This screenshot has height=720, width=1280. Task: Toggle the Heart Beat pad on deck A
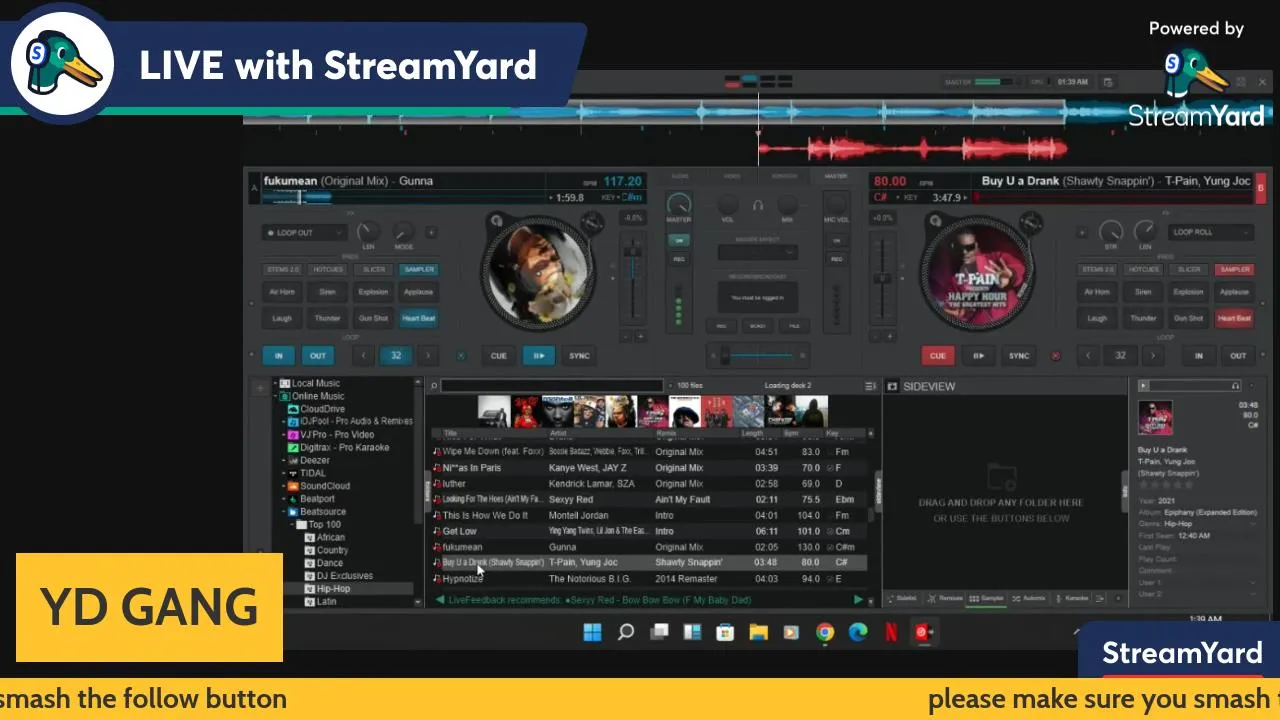point(418,318)
